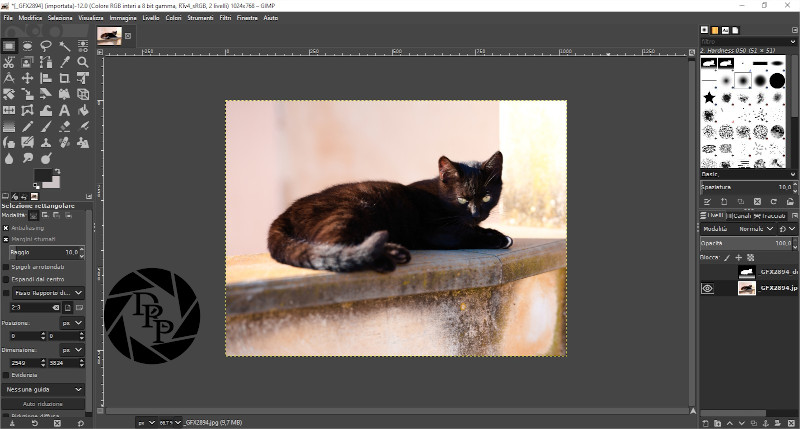Toggle the Antialiasing checkbox

click(6, 228)
